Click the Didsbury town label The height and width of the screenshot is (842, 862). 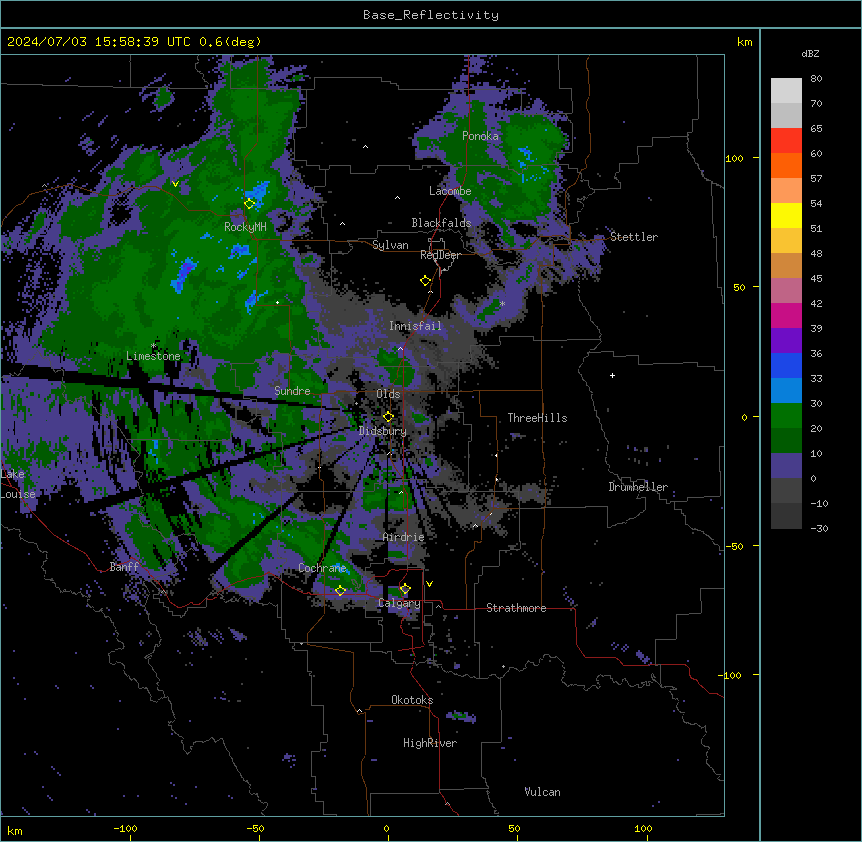(383, 431)
